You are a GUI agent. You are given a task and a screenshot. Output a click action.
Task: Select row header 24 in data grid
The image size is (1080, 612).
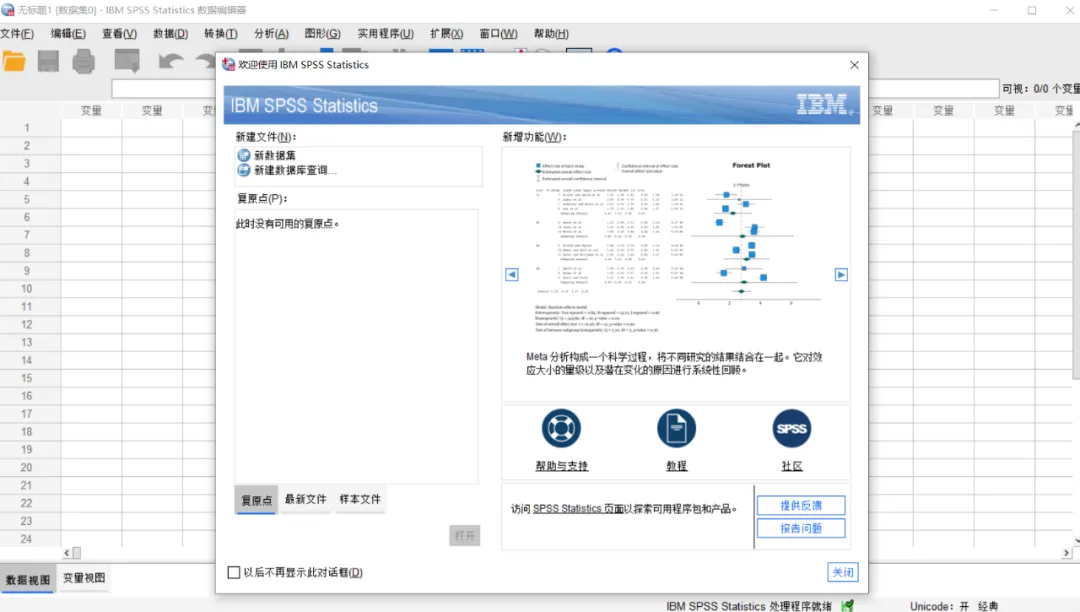click(x=27, y=539)
